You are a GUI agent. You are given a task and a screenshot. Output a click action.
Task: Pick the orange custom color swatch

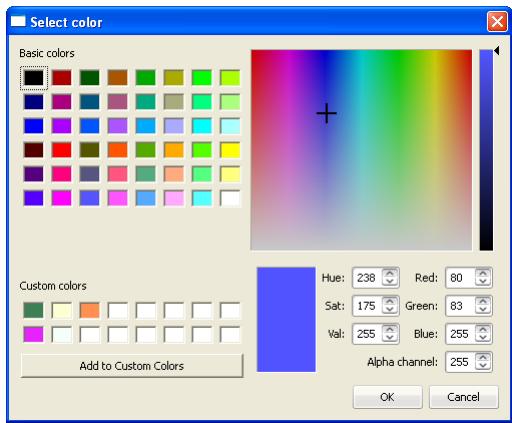pyautogui.click(x=90, y=310)
